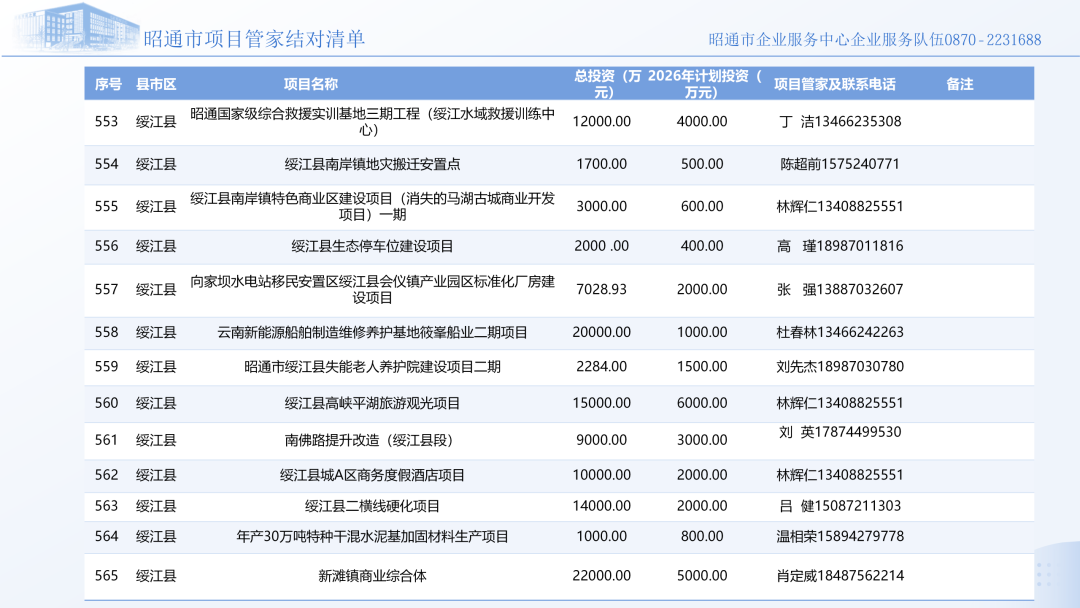Click contact 丁 洁13466235308
This screenshot has width=1080, height=608.
pyautogui.click(x=840, y=122)
